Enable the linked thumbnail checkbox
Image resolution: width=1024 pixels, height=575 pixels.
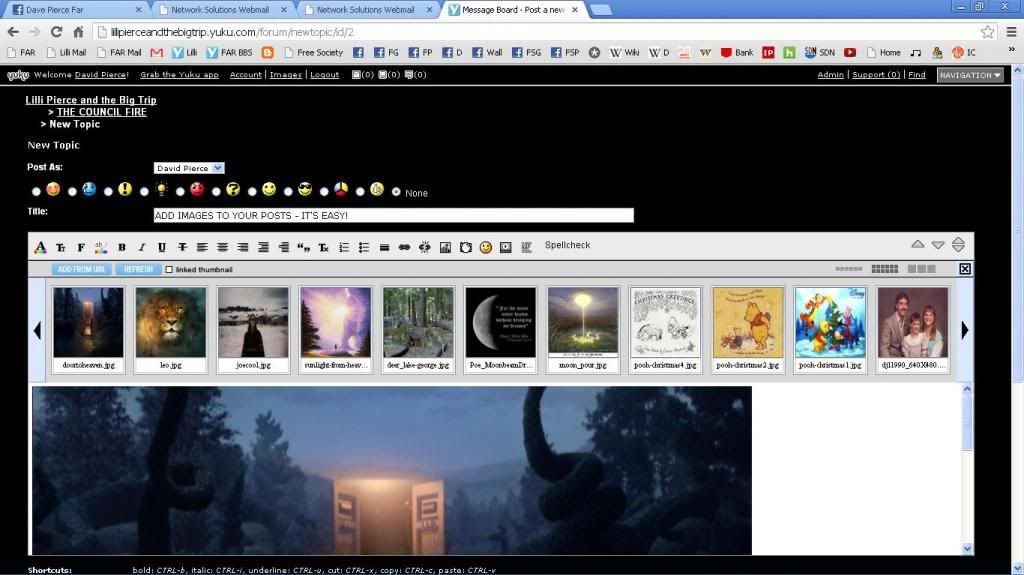pyautogui.click(x=169, y=269)
